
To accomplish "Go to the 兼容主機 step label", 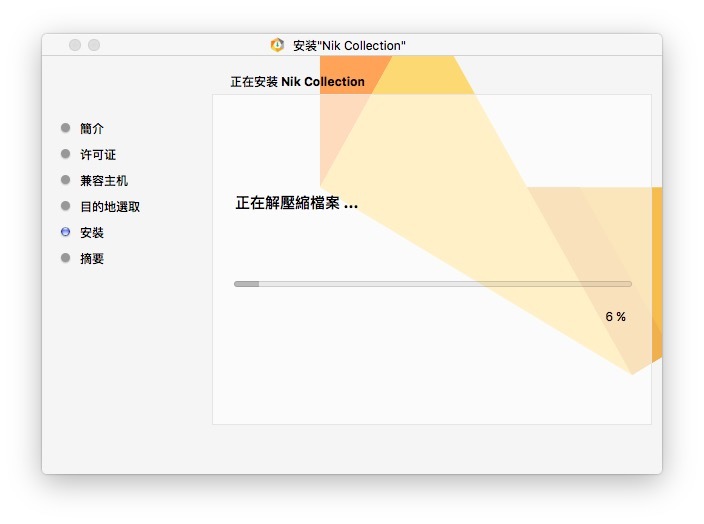I will point(104,181).
